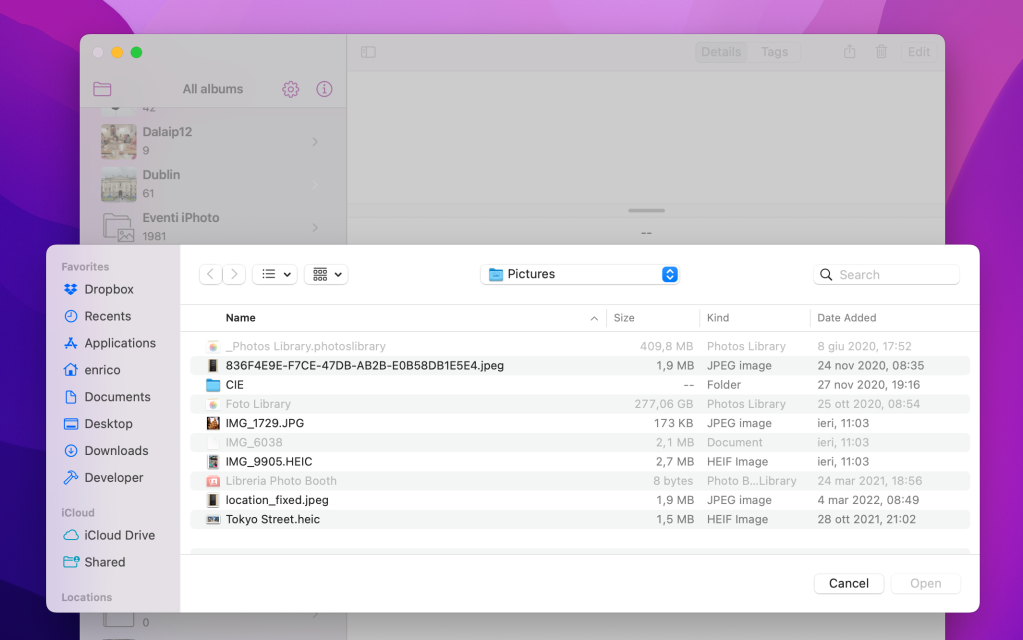The image size is (1023, 640).
Task: Open Dropbox in Favorites sidebar
Action: click(108, 289)
